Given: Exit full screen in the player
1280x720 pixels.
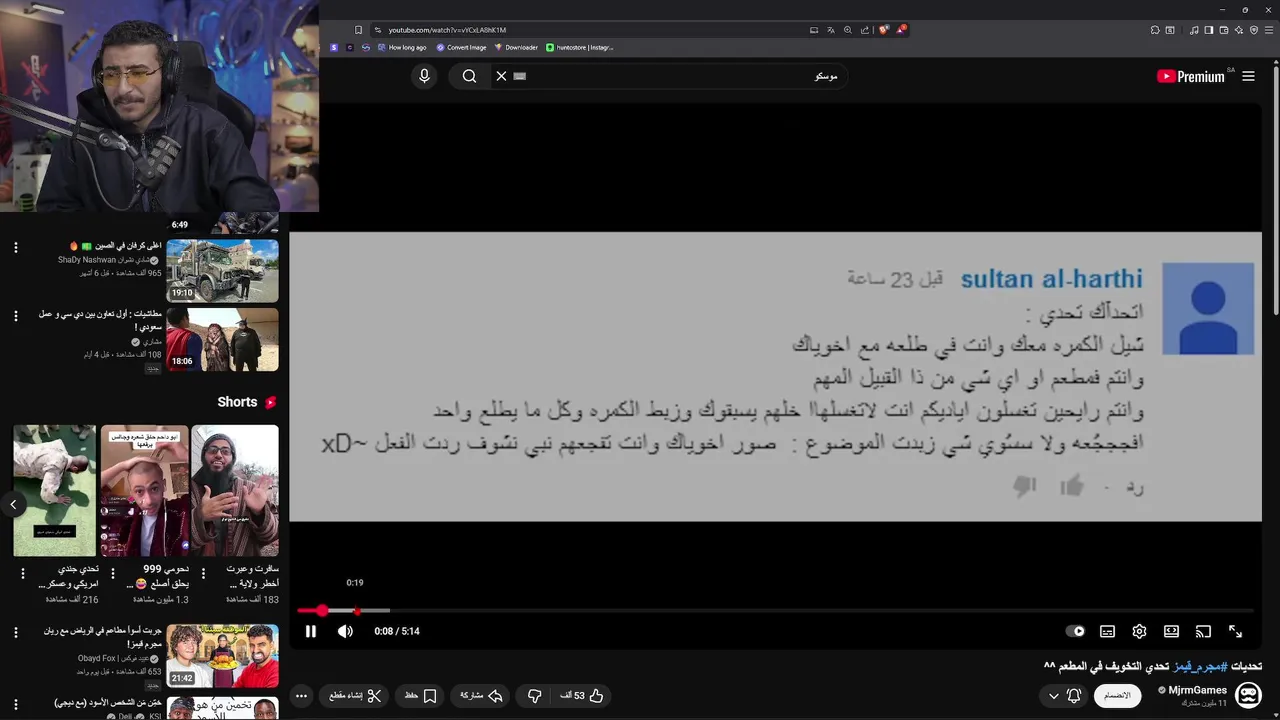Looking at the screenshot, I should click(1235, 631).
